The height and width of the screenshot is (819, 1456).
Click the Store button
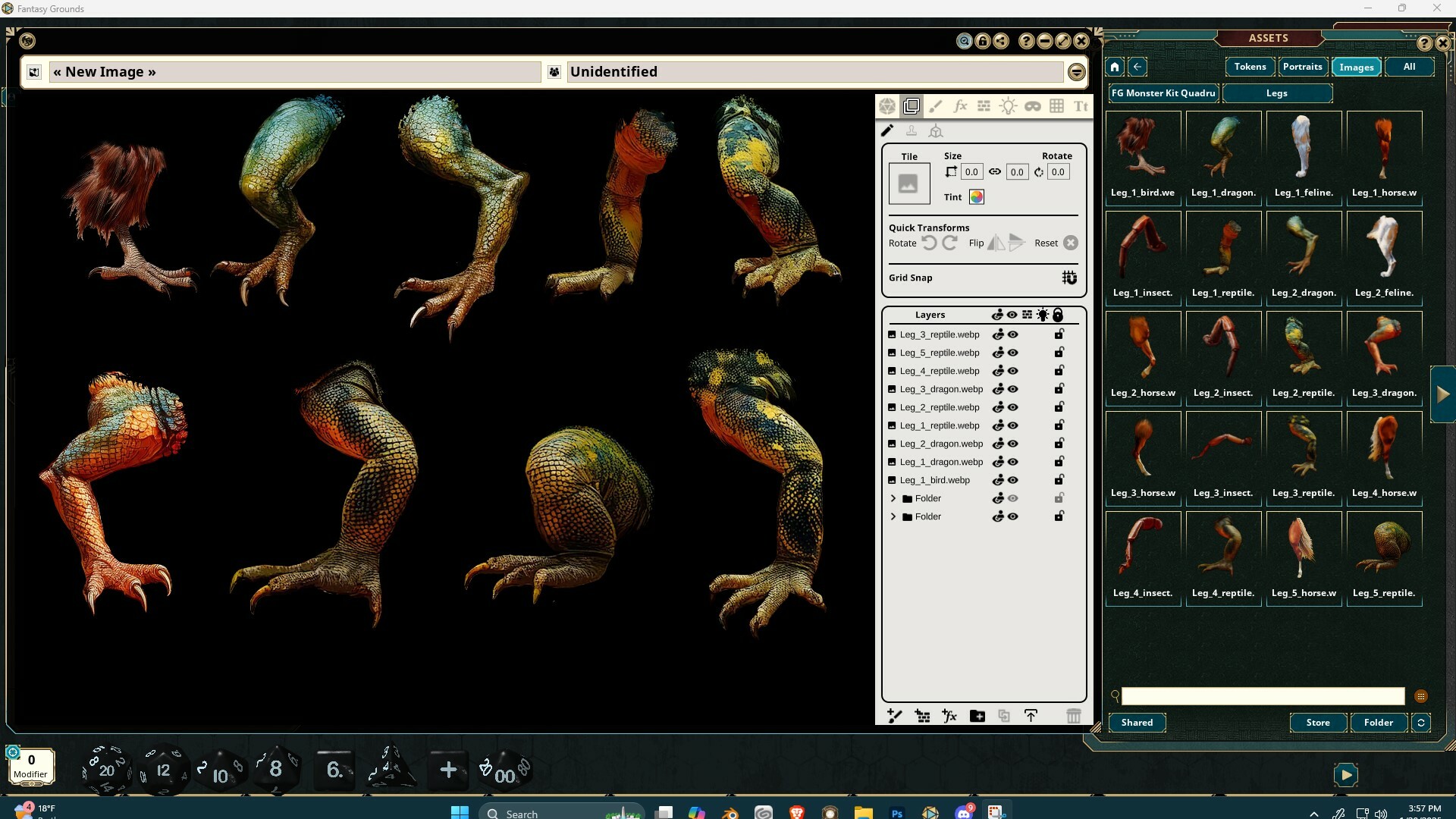click(x=1319, y=723)
